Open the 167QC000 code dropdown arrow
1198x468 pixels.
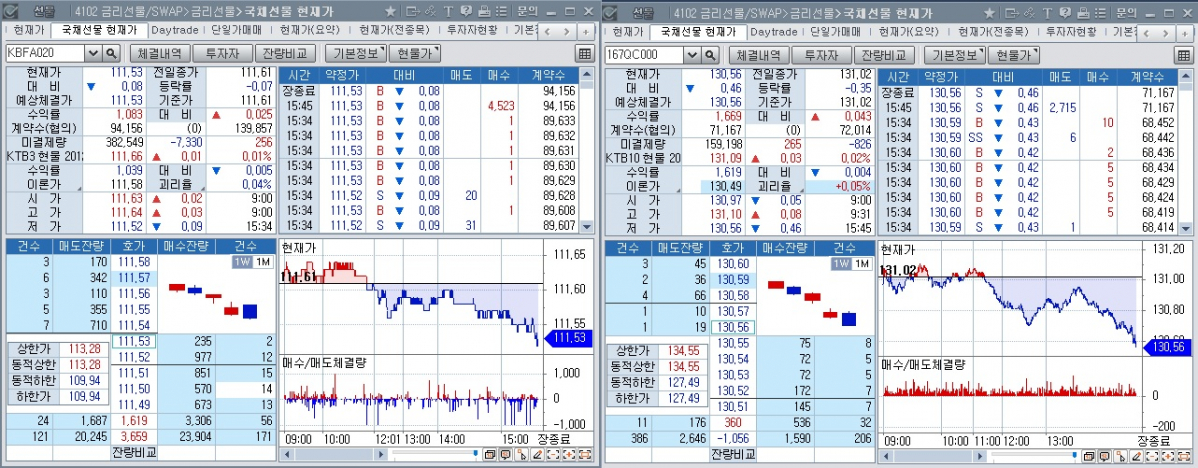click(x=692, y=53)
